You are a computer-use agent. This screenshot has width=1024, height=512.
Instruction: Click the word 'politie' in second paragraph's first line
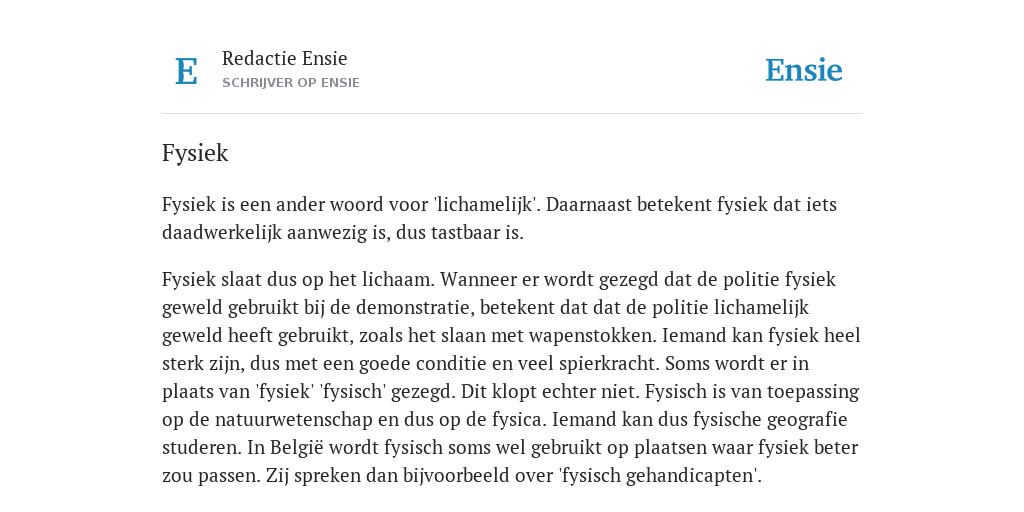click(751, 280)
